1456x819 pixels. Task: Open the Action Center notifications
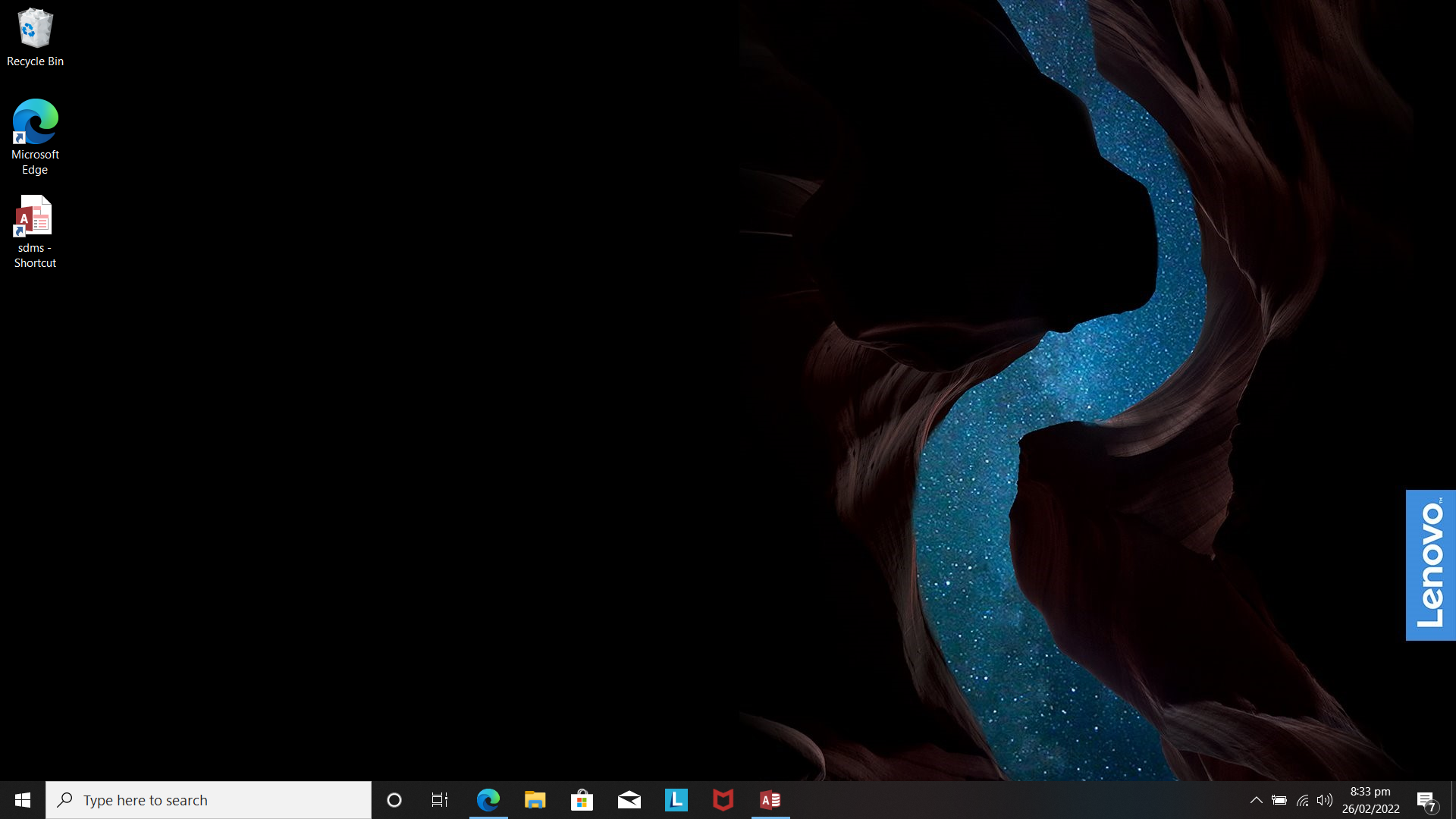pos(1426,800)
